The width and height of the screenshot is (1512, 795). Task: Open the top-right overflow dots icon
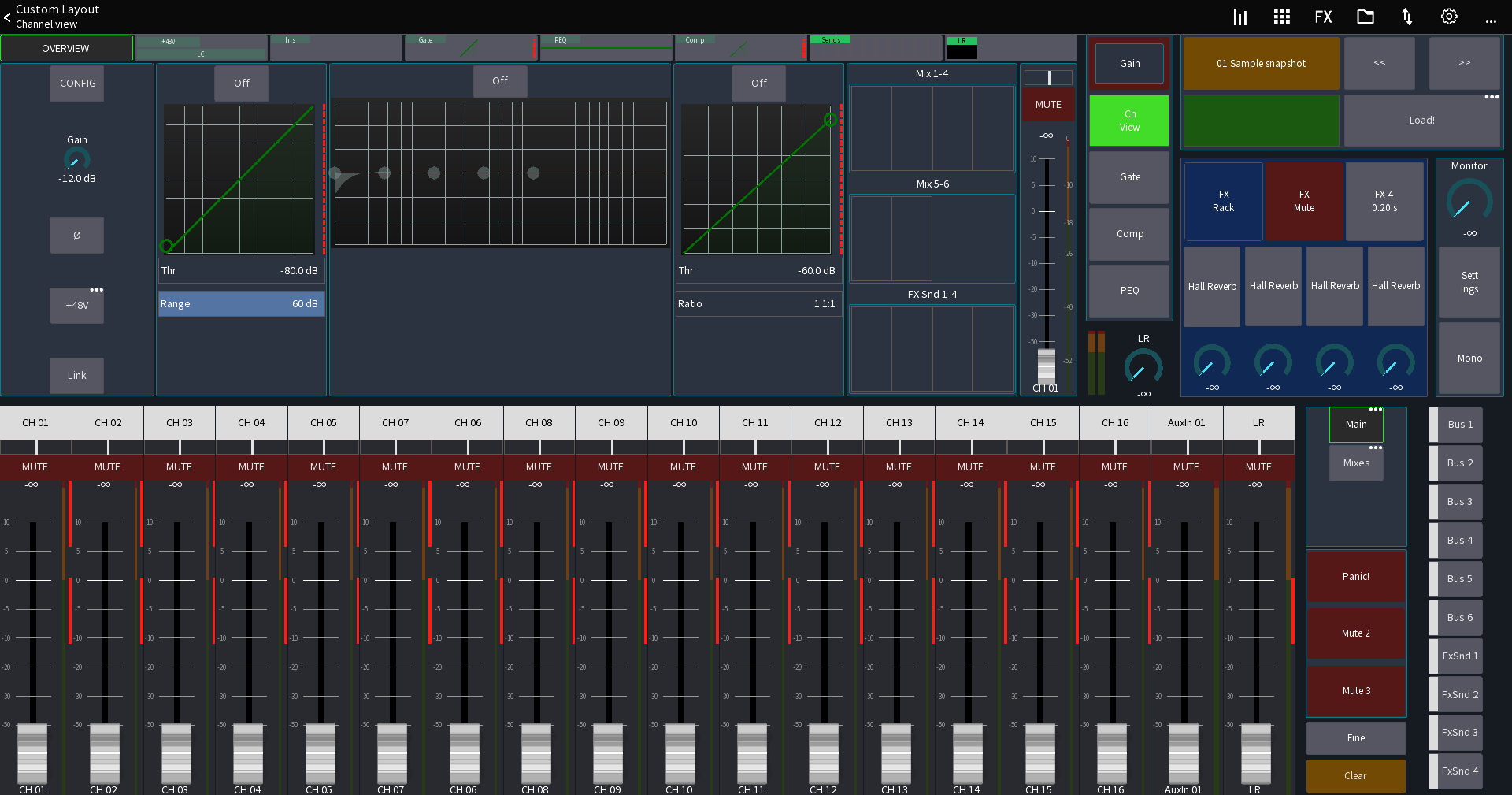click(1491, 21)
